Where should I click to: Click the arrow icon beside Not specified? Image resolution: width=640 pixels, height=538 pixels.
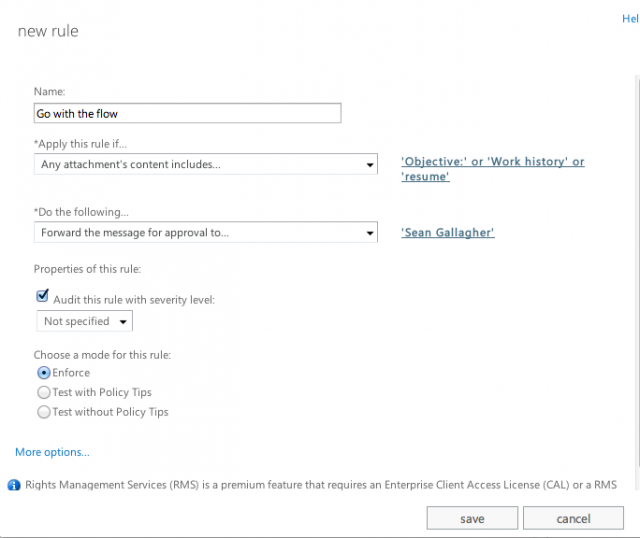click(x=123, y=322)
